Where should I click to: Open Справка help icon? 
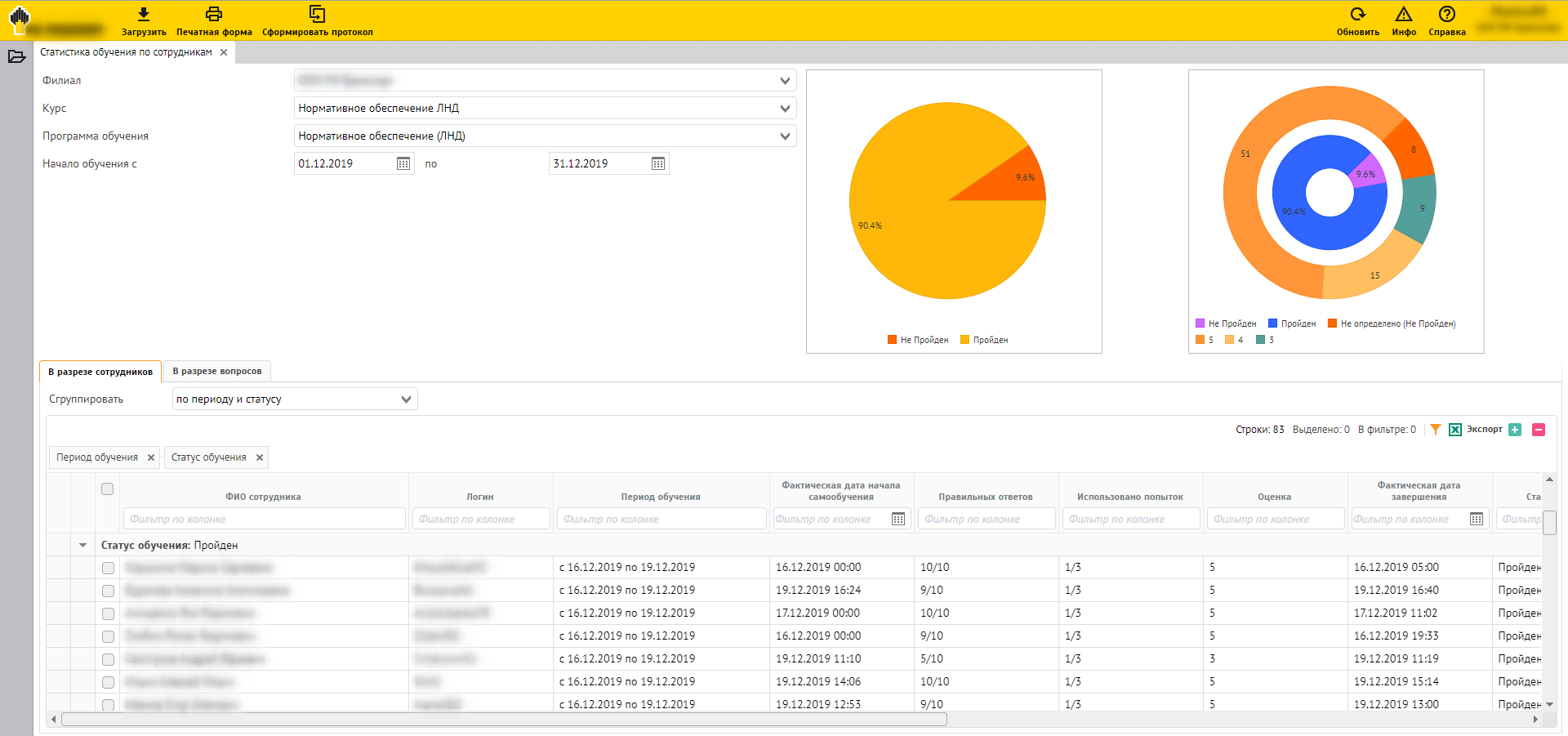coord(1446,15)
